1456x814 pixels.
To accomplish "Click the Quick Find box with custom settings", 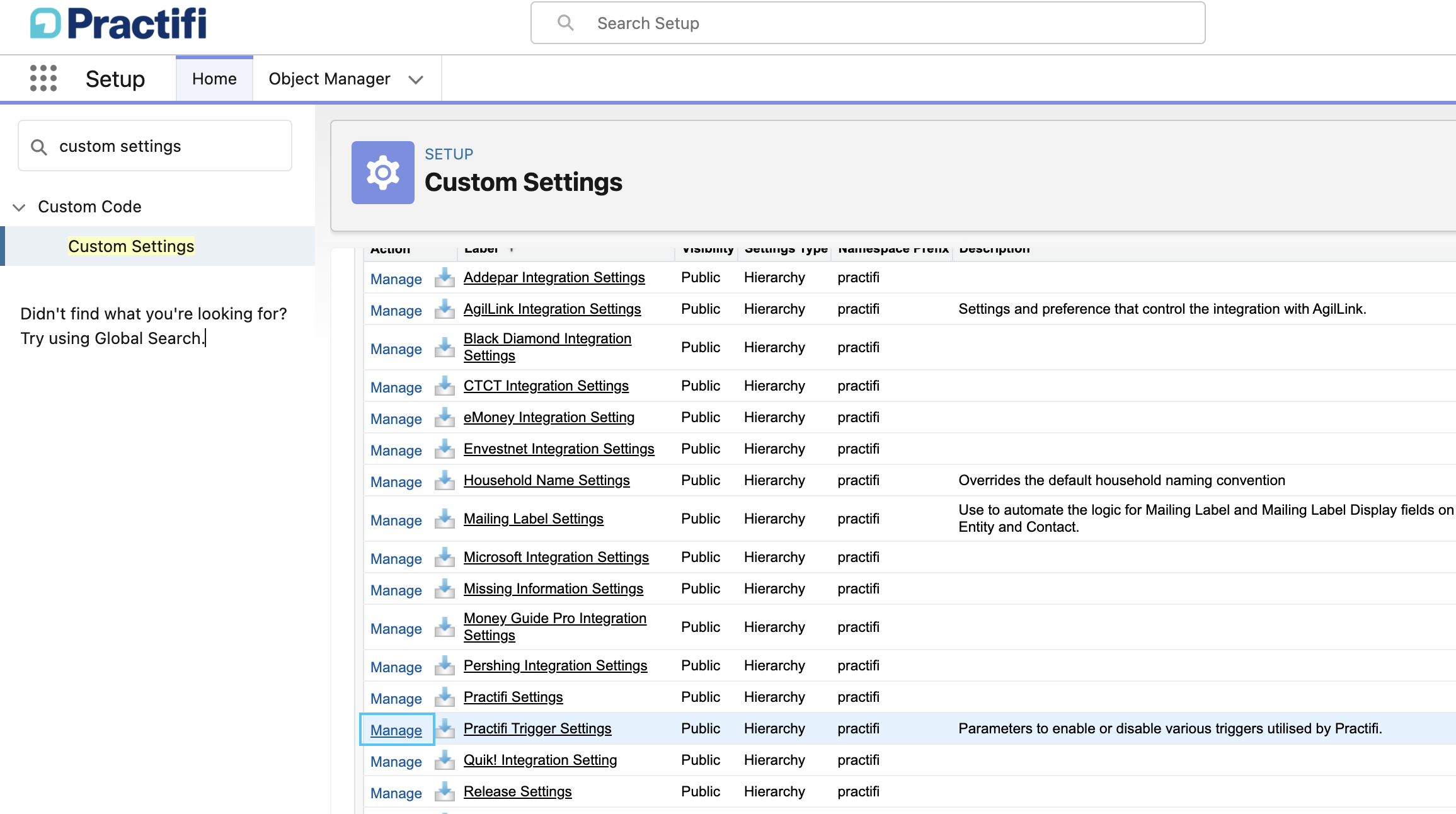I will 155,146.
